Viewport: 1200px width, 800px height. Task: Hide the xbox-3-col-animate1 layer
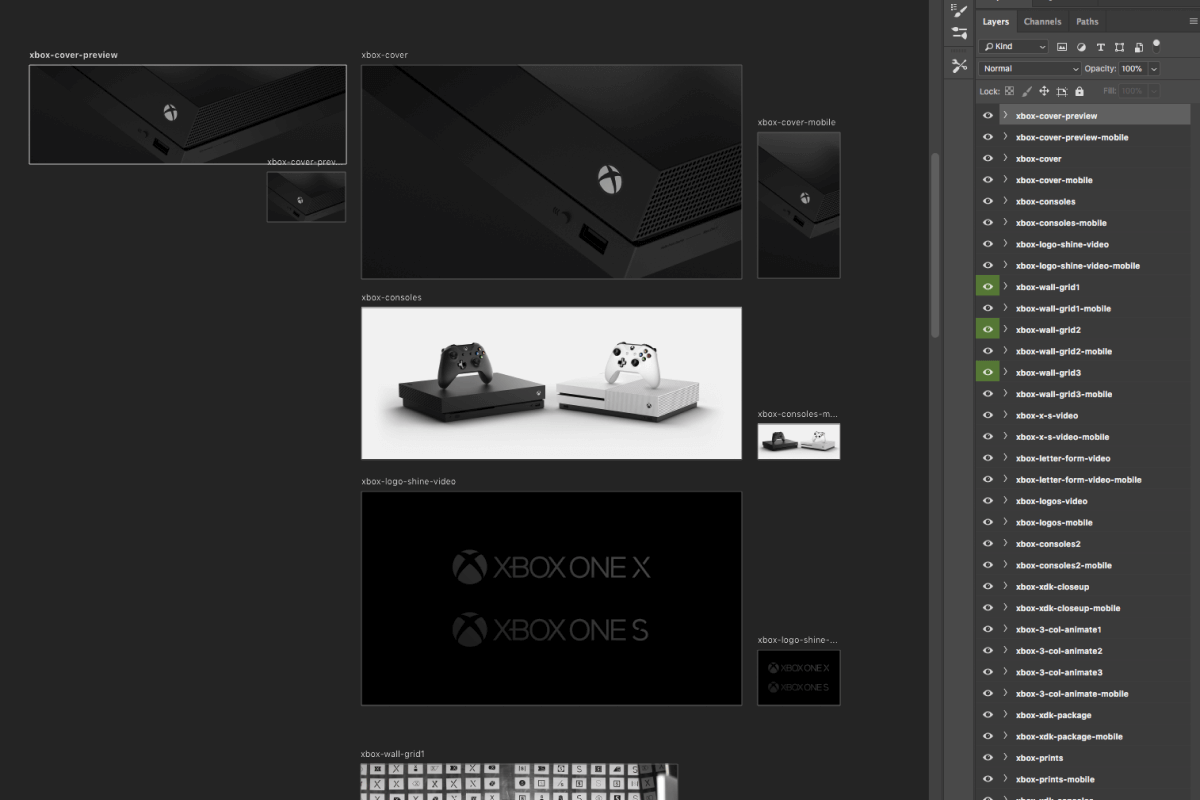(x=988, y=629)
